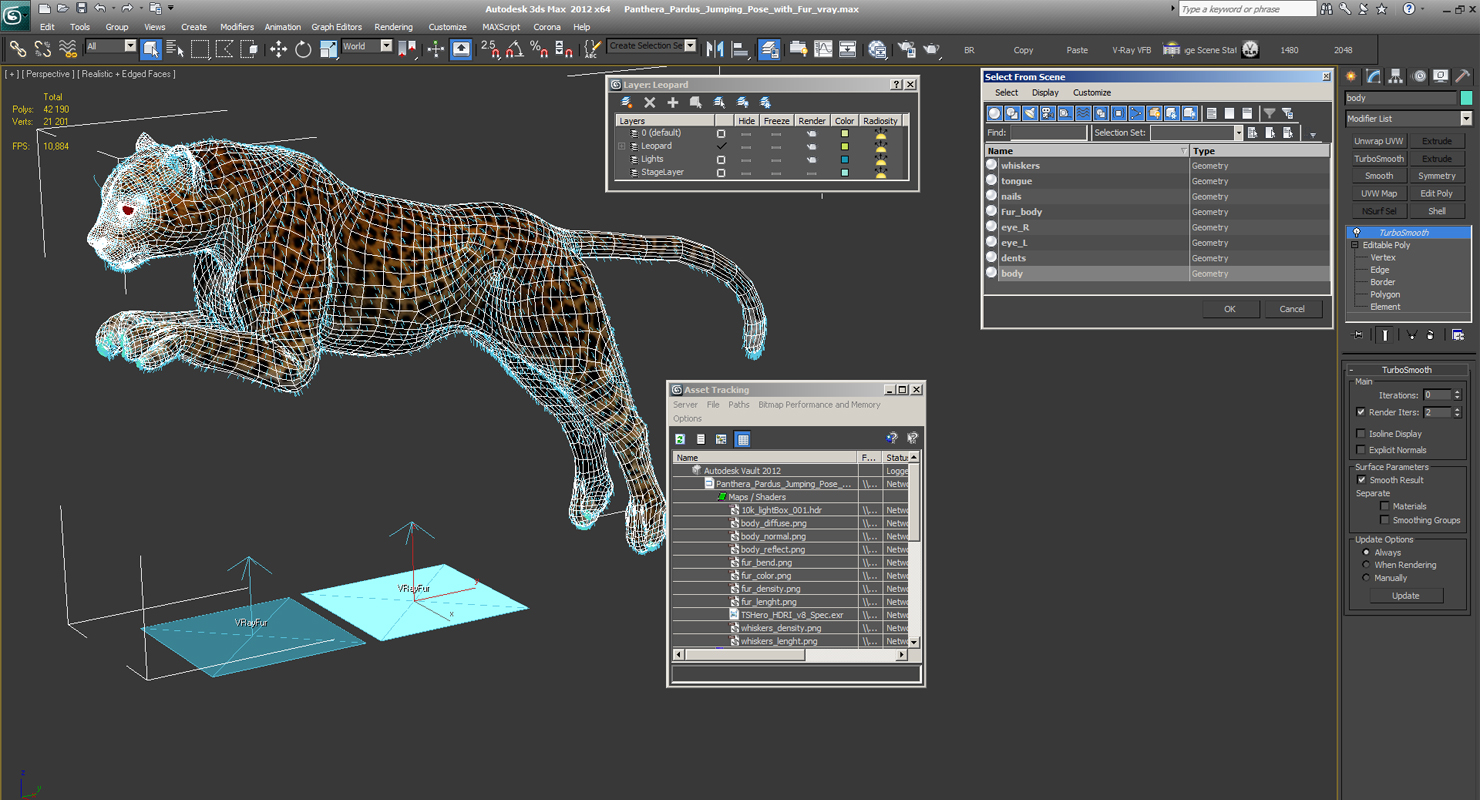Viewport: 1480px width, 800px height.
Task: Choose the Select and Scale tool
Action: coord(328,48)
